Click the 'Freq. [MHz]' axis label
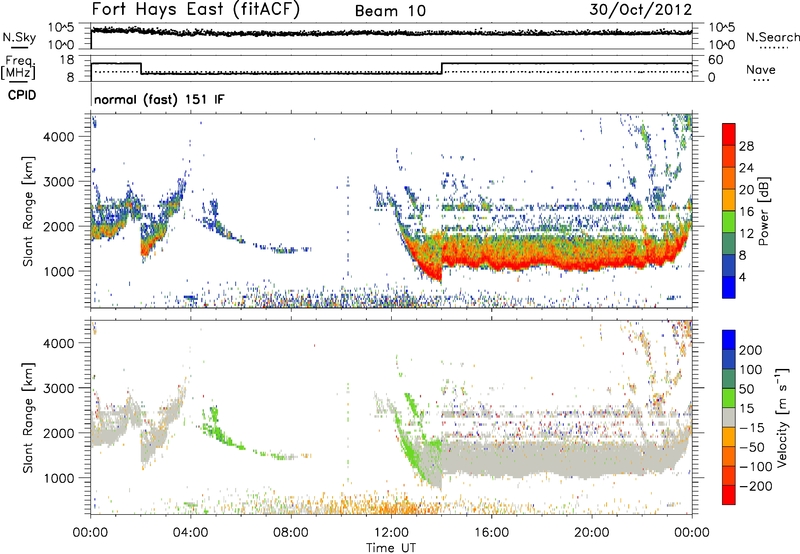This screenshot has height=554, width=800. pos(18,67)
